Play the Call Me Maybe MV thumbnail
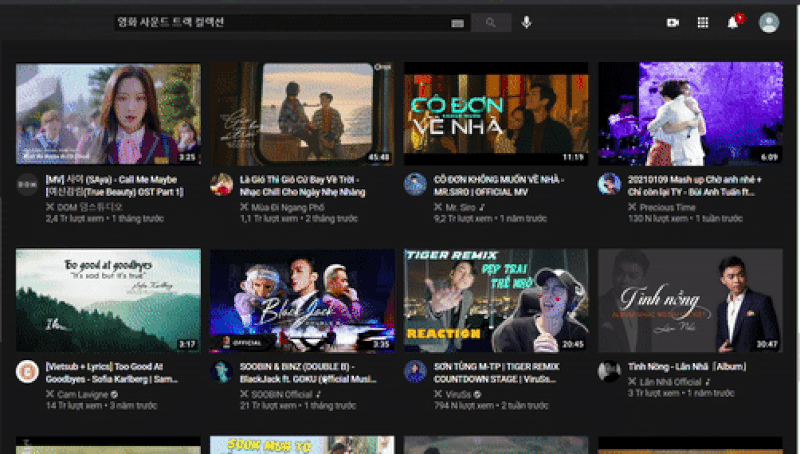This screenshot has width=800, height=454. pyautogui.click(x=108, y=114)
